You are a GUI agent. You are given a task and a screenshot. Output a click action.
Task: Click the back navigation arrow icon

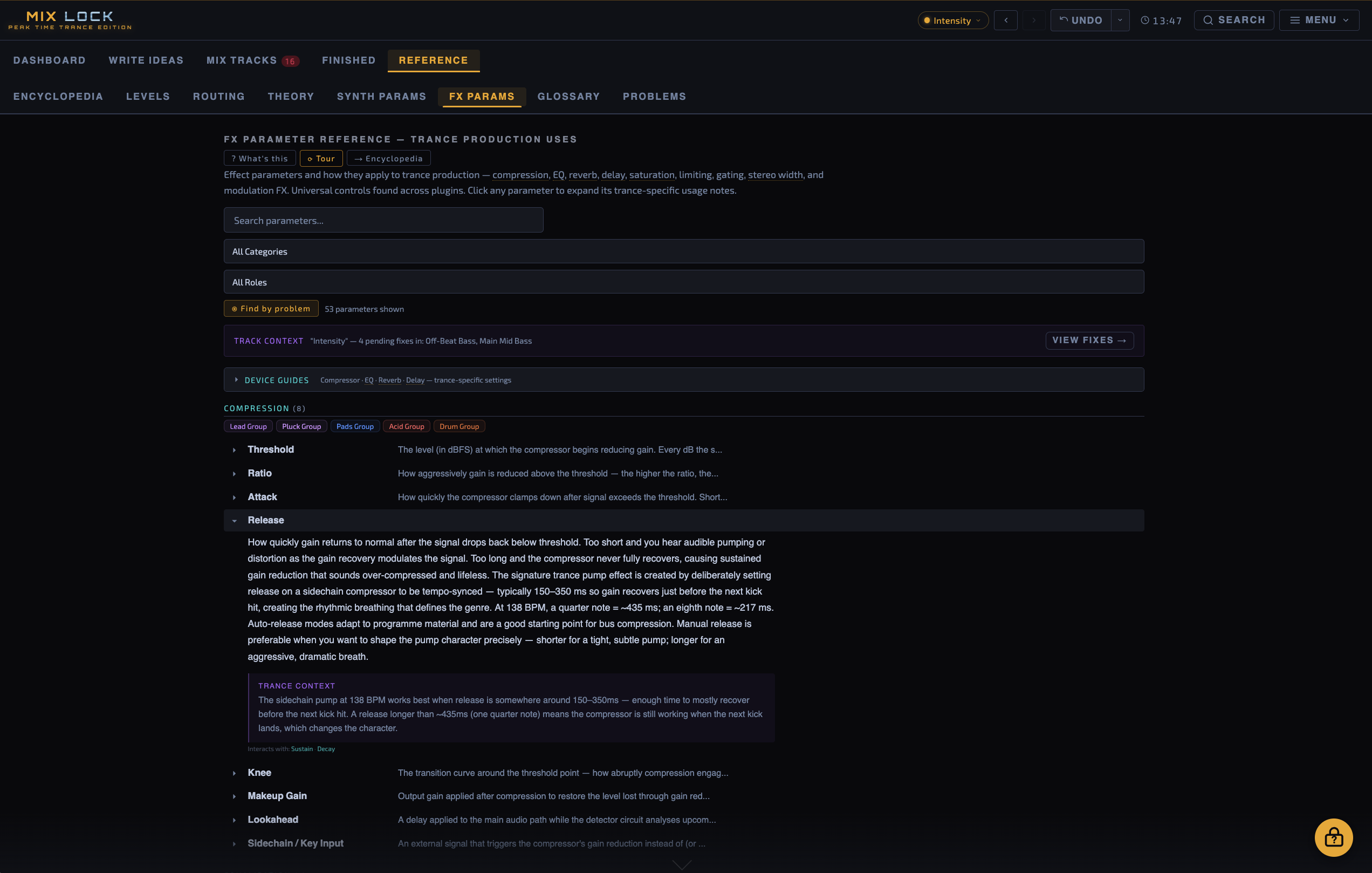(x=1006, y=21)
